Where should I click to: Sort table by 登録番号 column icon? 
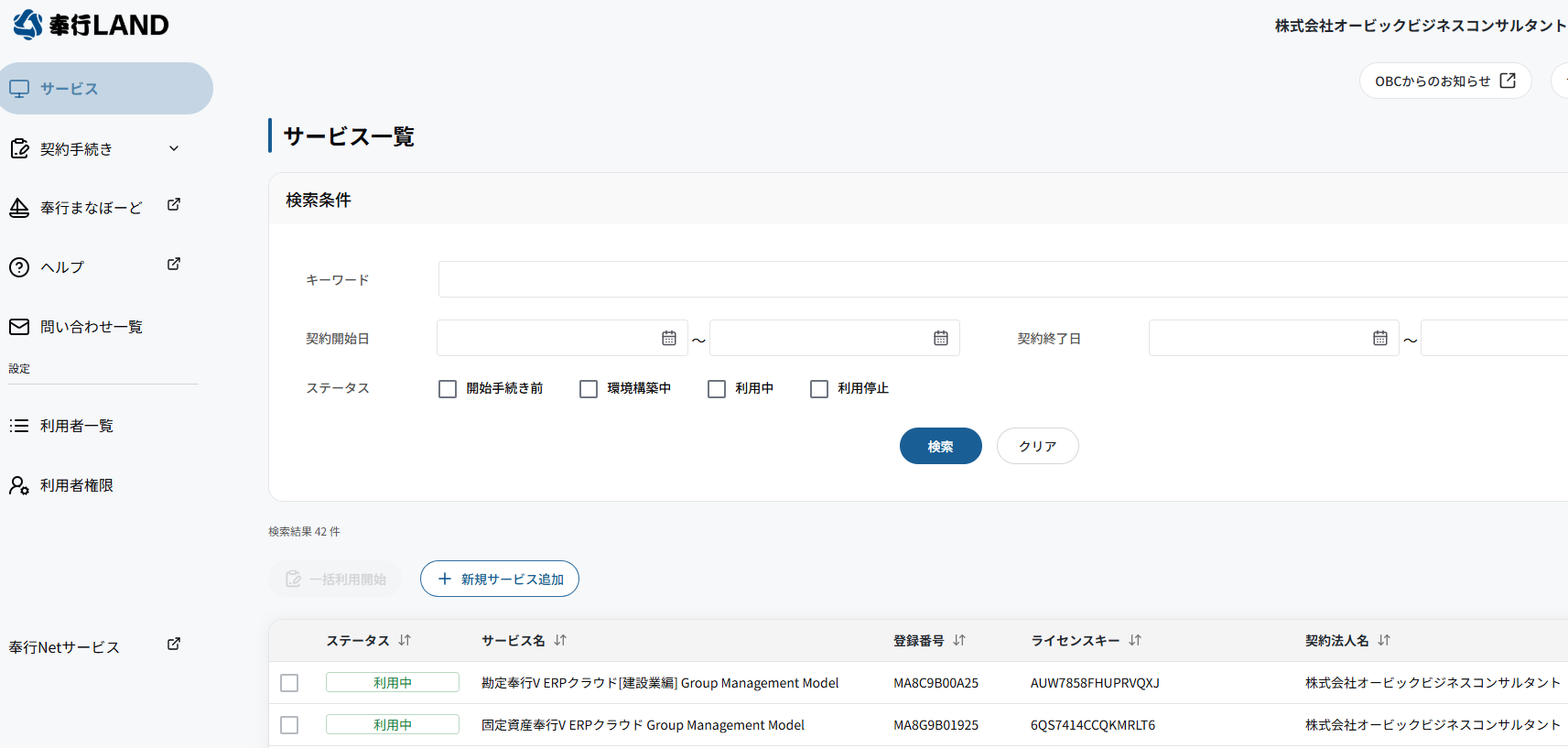click(959, 640)
